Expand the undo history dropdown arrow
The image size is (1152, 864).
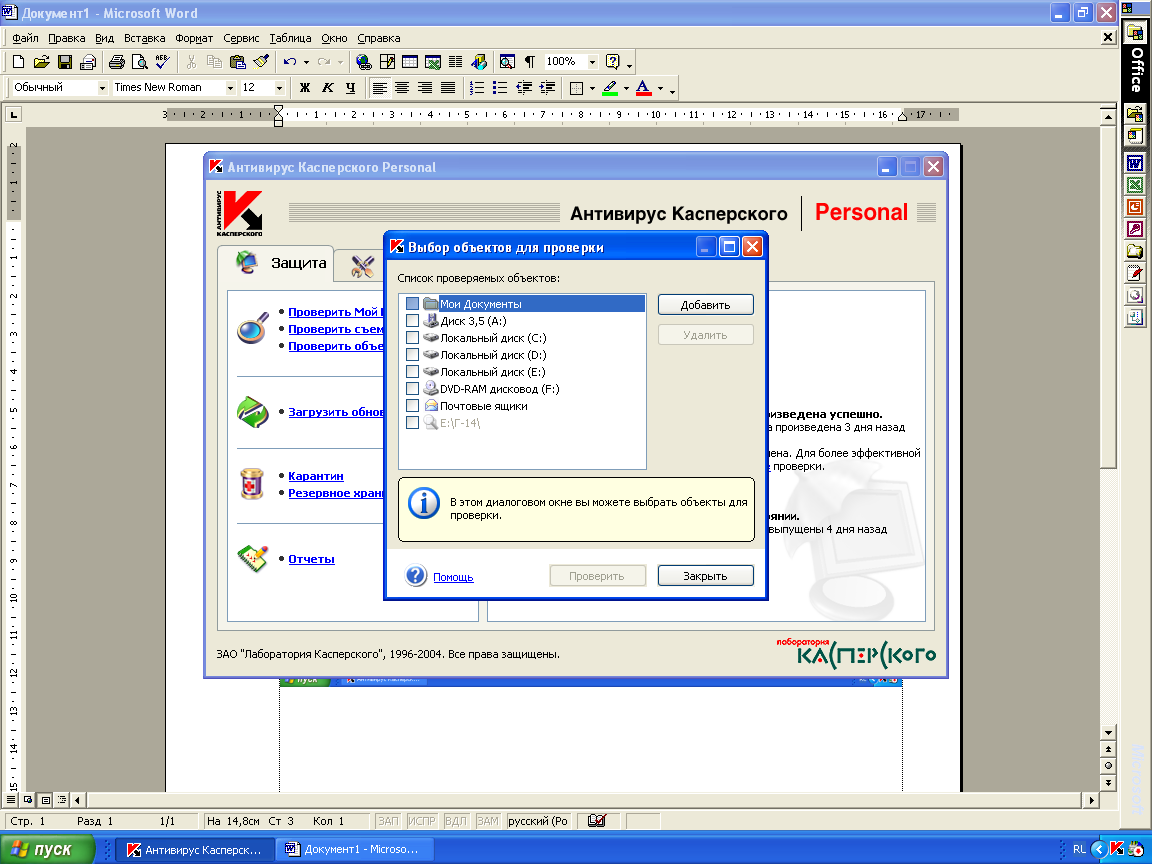click(x=306, y=62)
